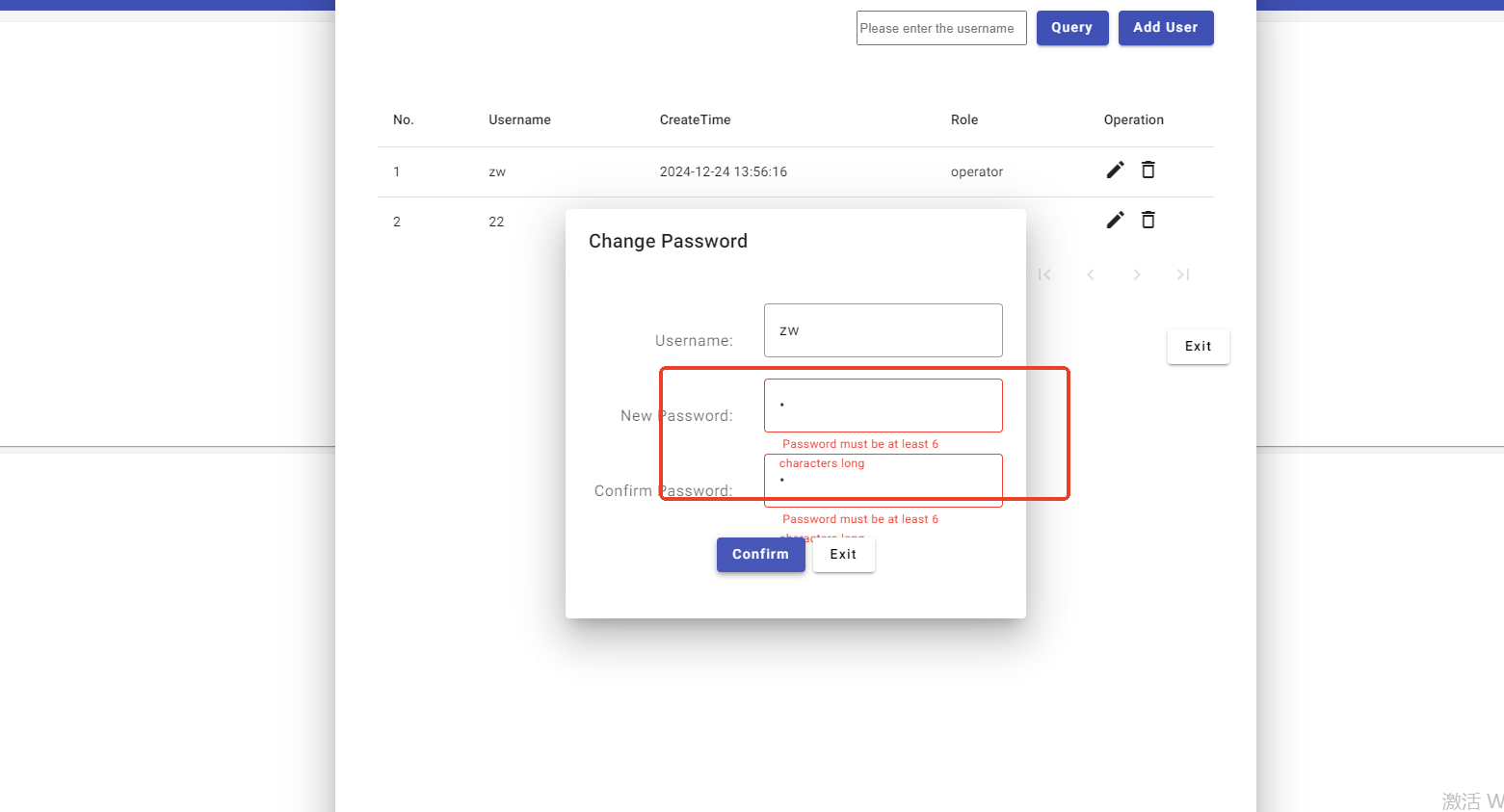Click the operator role cell
The width and height of the screenshot is (1504, 812).
click(977, 172)
